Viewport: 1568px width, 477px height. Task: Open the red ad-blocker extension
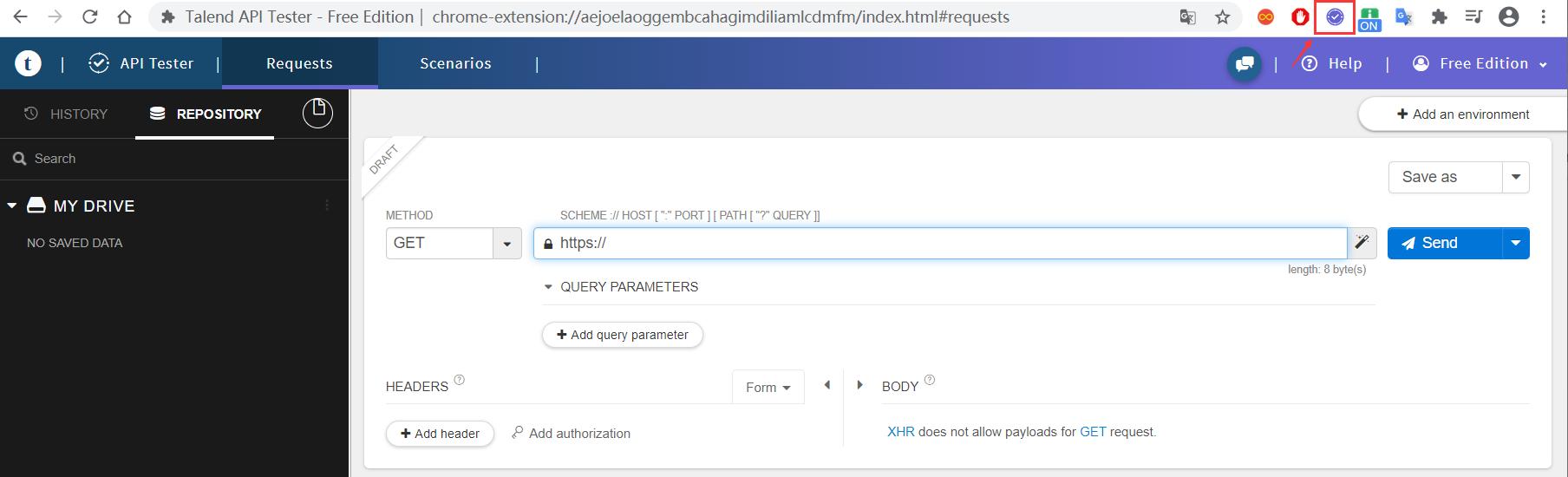pos(1299,16)
